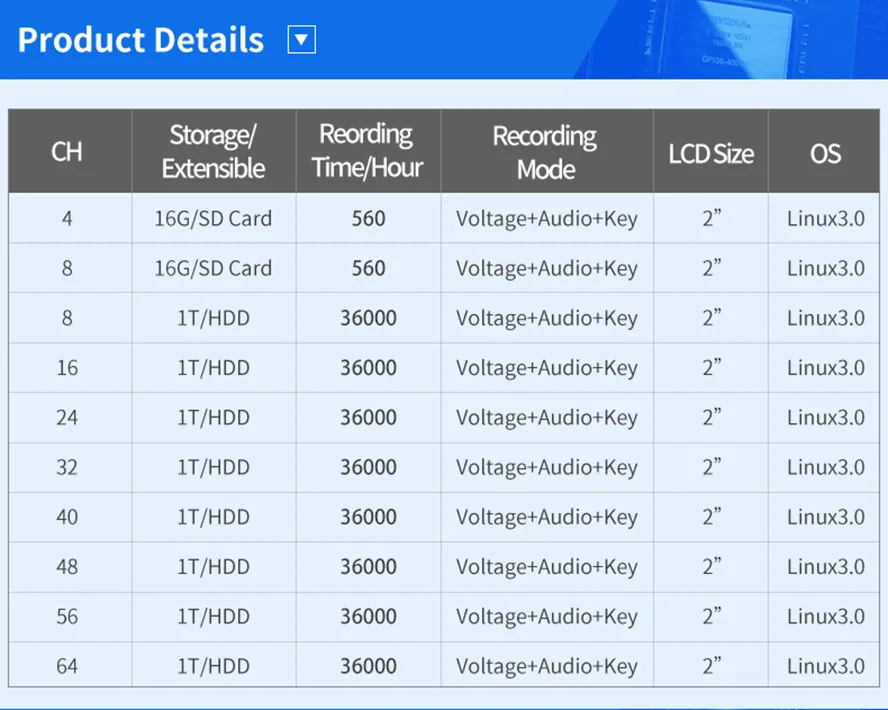Click the 40 channel cell
Viewport: 888px width, 710px height.
pyautogui.click(x=67, y=517)
